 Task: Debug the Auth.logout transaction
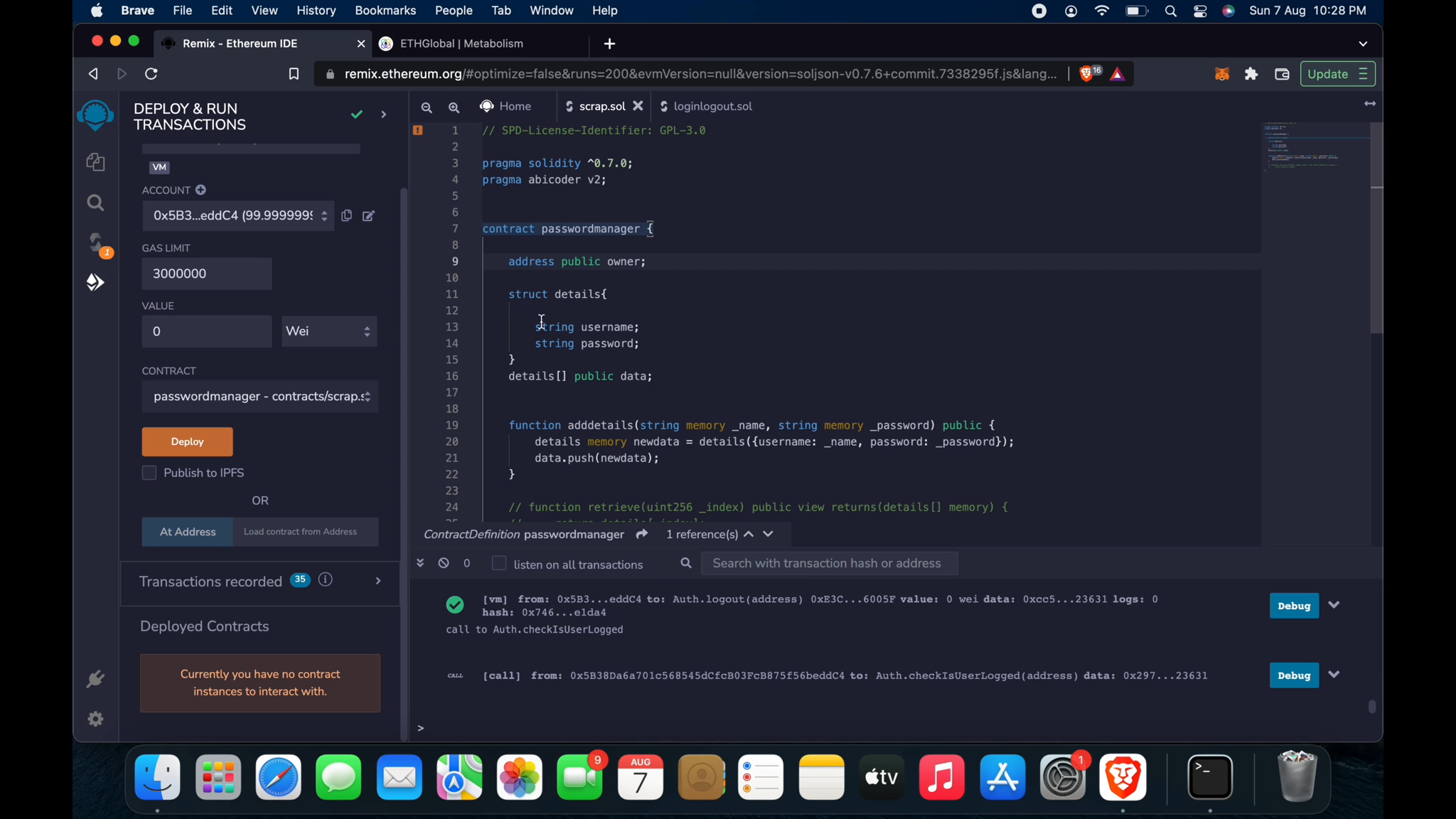pyautogui.click(x=1294, y=606)
